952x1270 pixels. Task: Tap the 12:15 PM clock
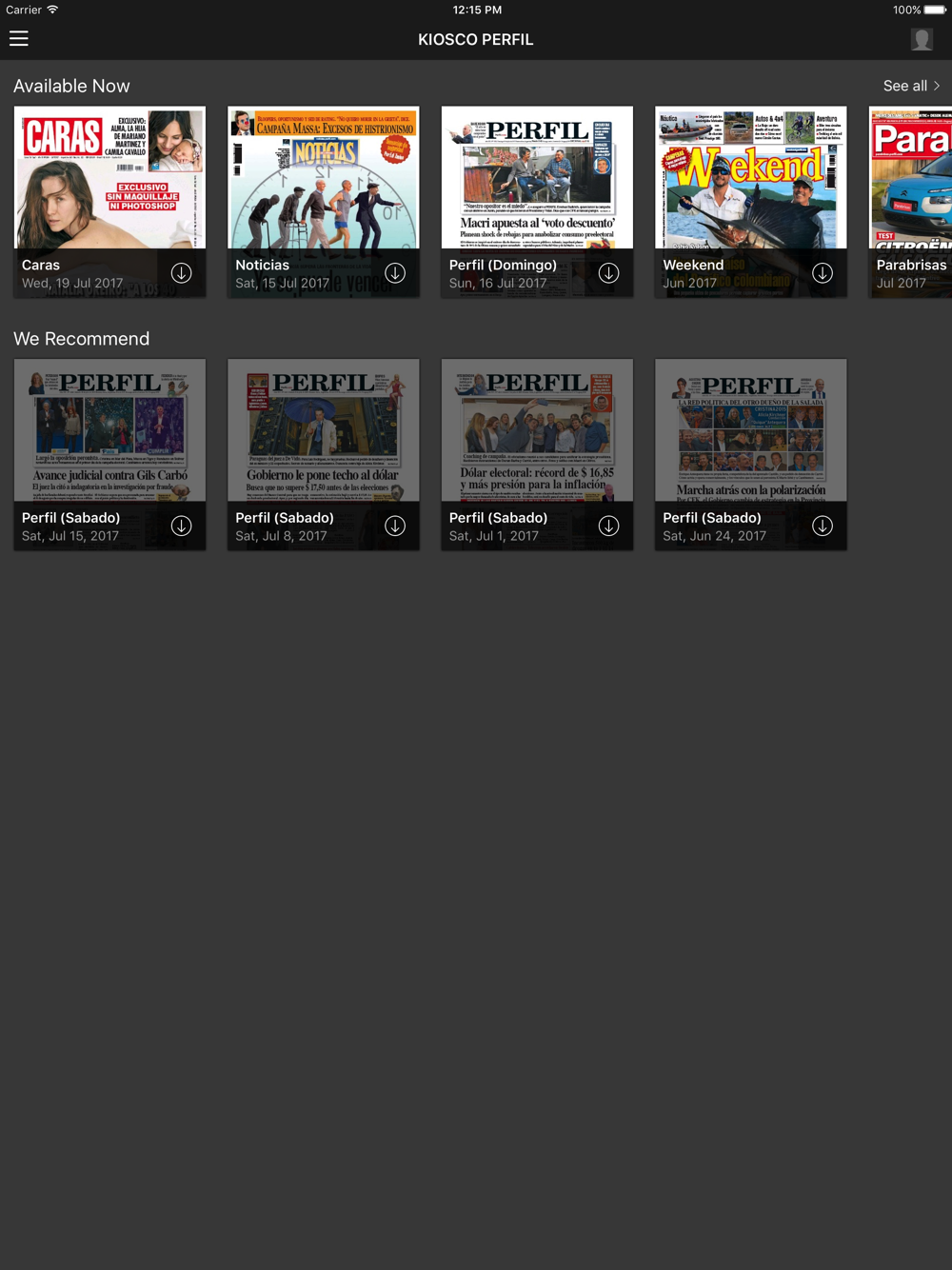pos(477,10)
